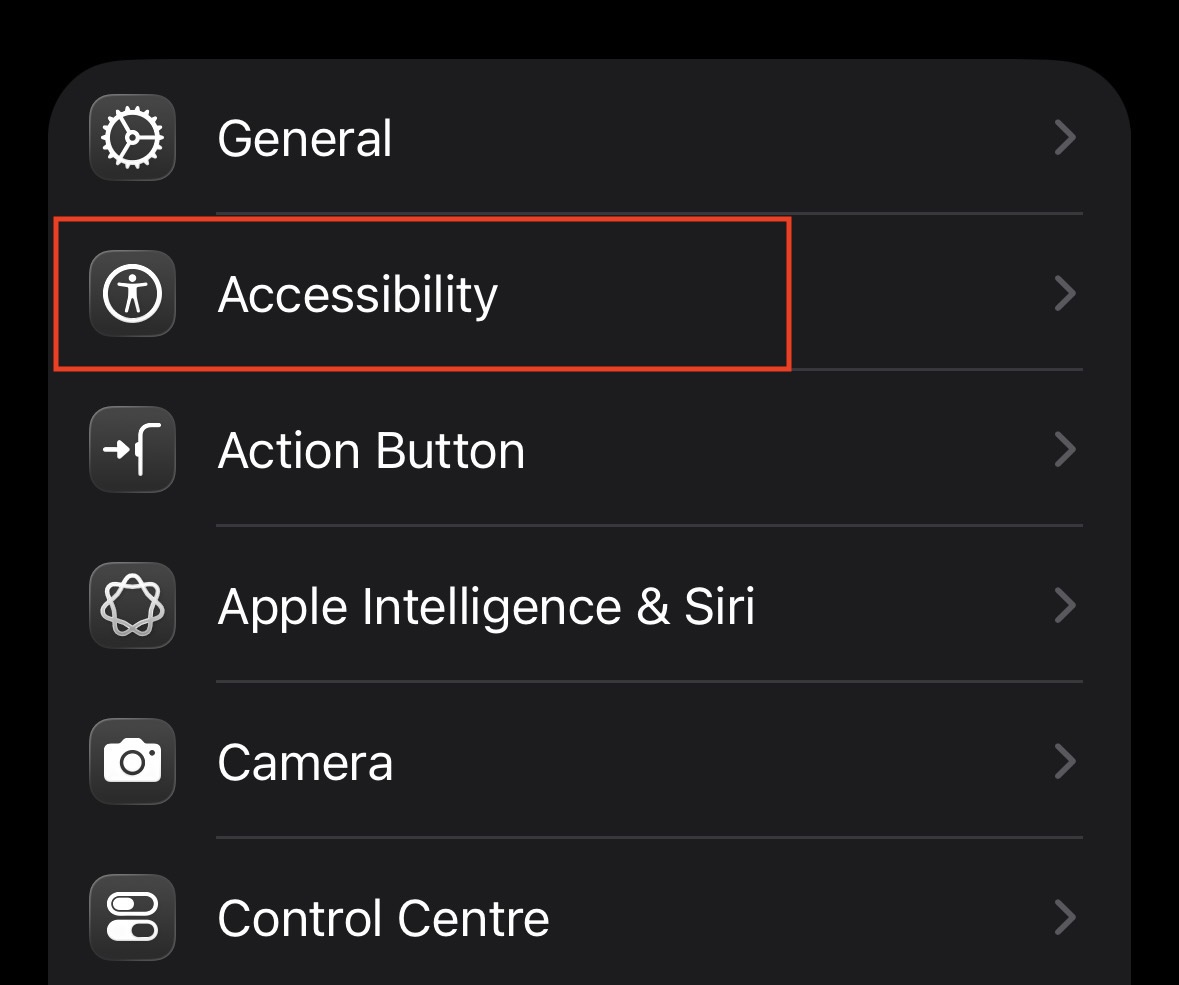
Task: Tap the Action Button icon
Action: (132, 450)
